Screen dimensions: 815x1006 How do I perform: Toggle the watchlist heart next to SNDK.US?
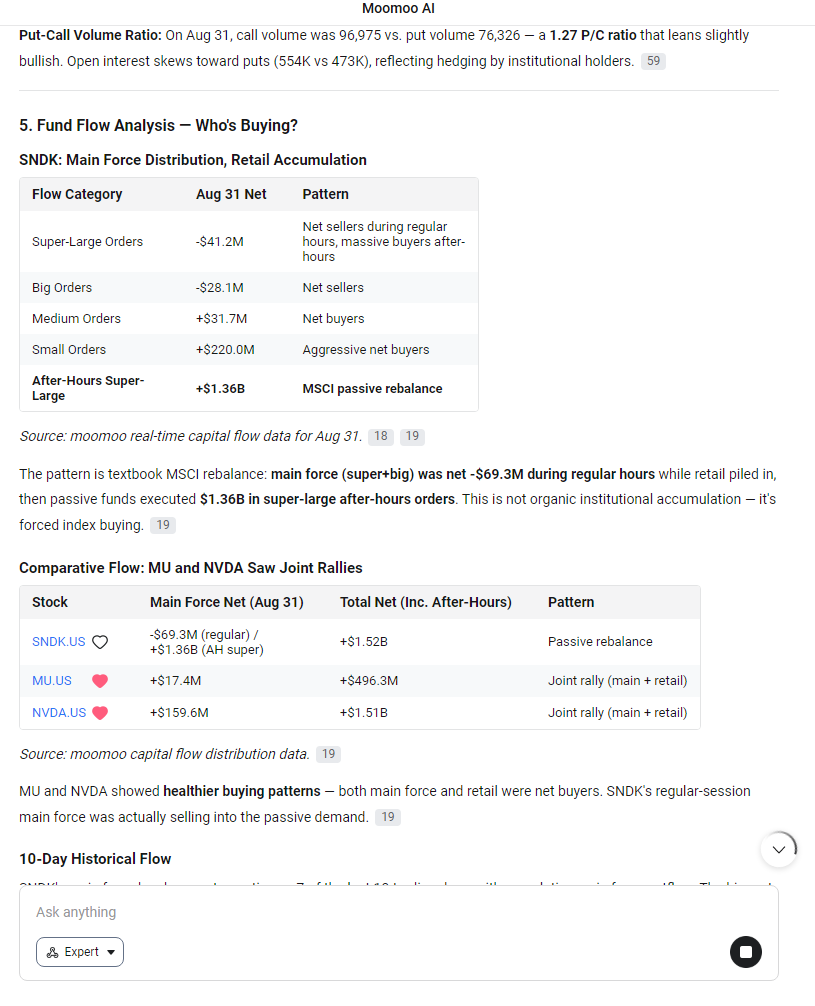click(100, 642)
